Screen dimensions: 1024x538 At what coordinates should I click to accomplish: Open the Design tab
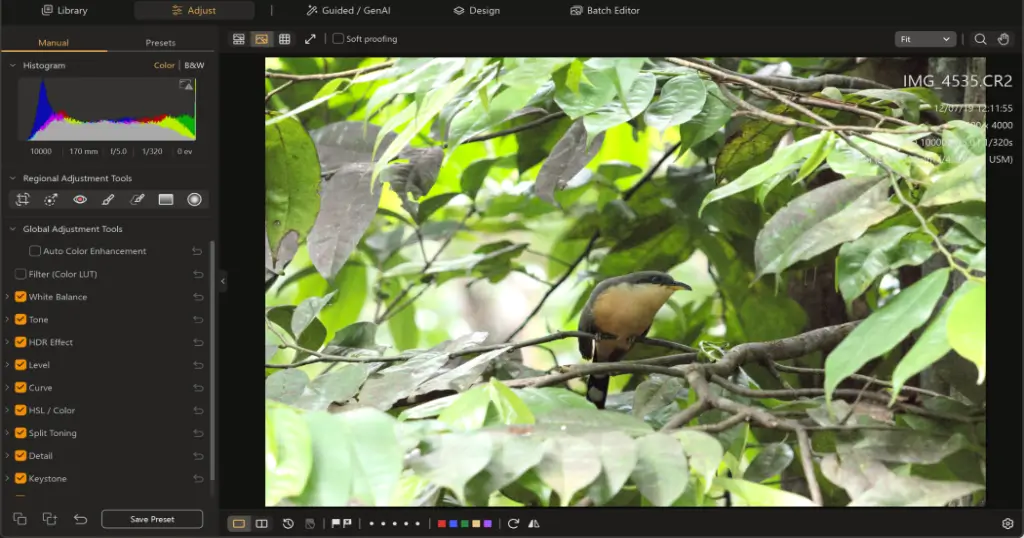(477, 10)
